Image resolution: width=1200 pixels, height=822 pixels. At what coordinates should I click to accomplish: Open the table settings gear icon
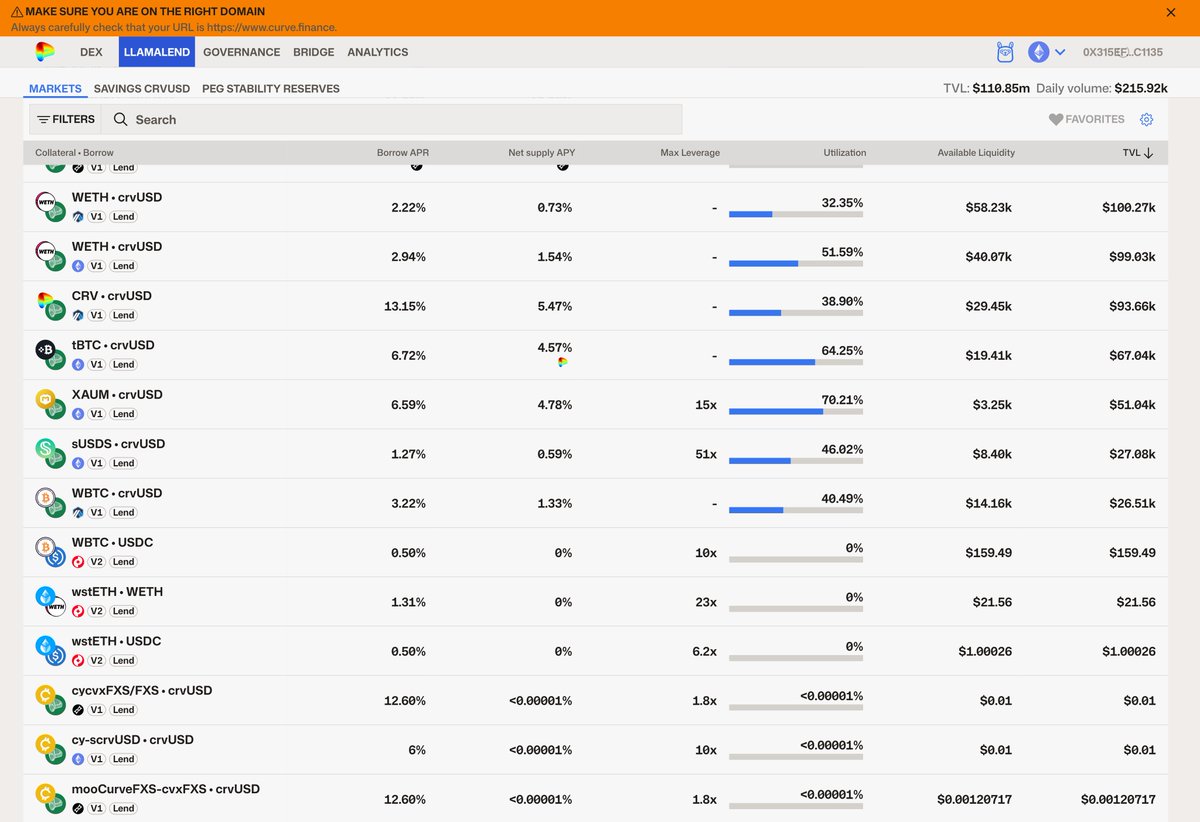tap(1147, 119)
